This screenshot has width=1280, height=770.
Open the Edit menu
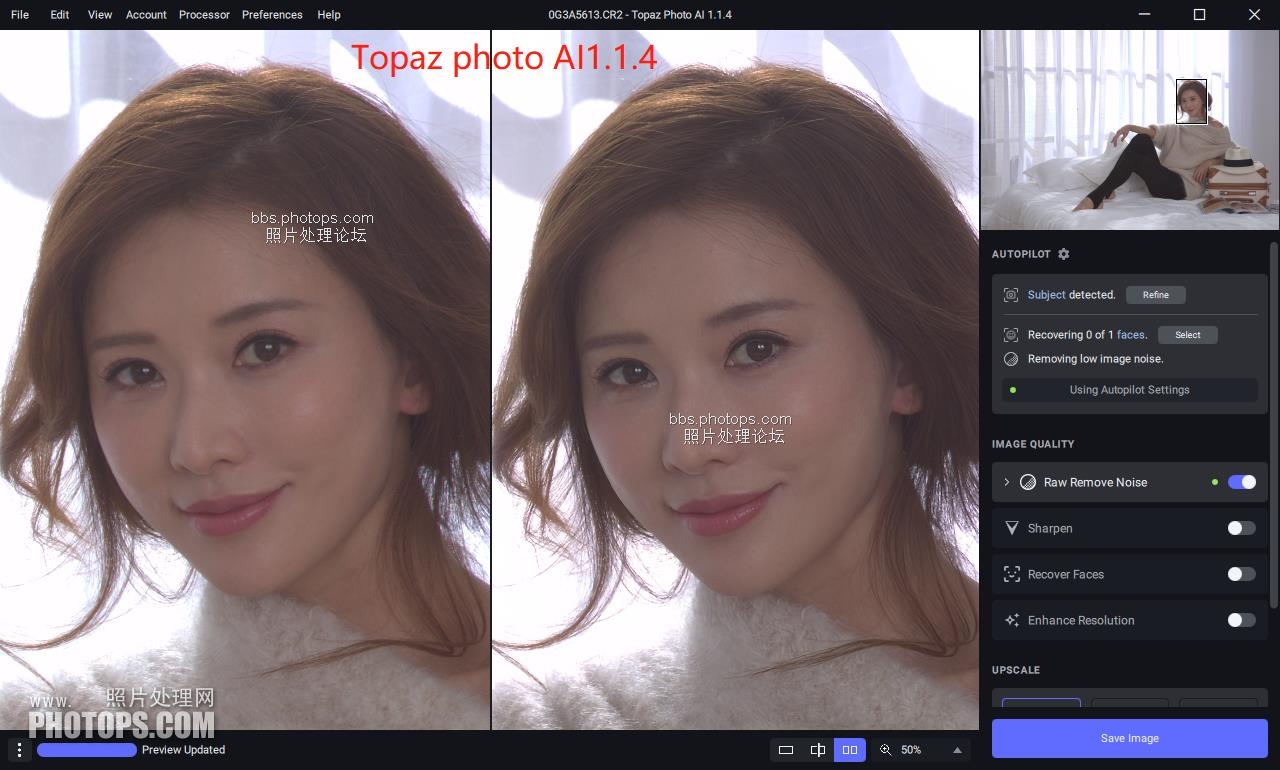60,15
